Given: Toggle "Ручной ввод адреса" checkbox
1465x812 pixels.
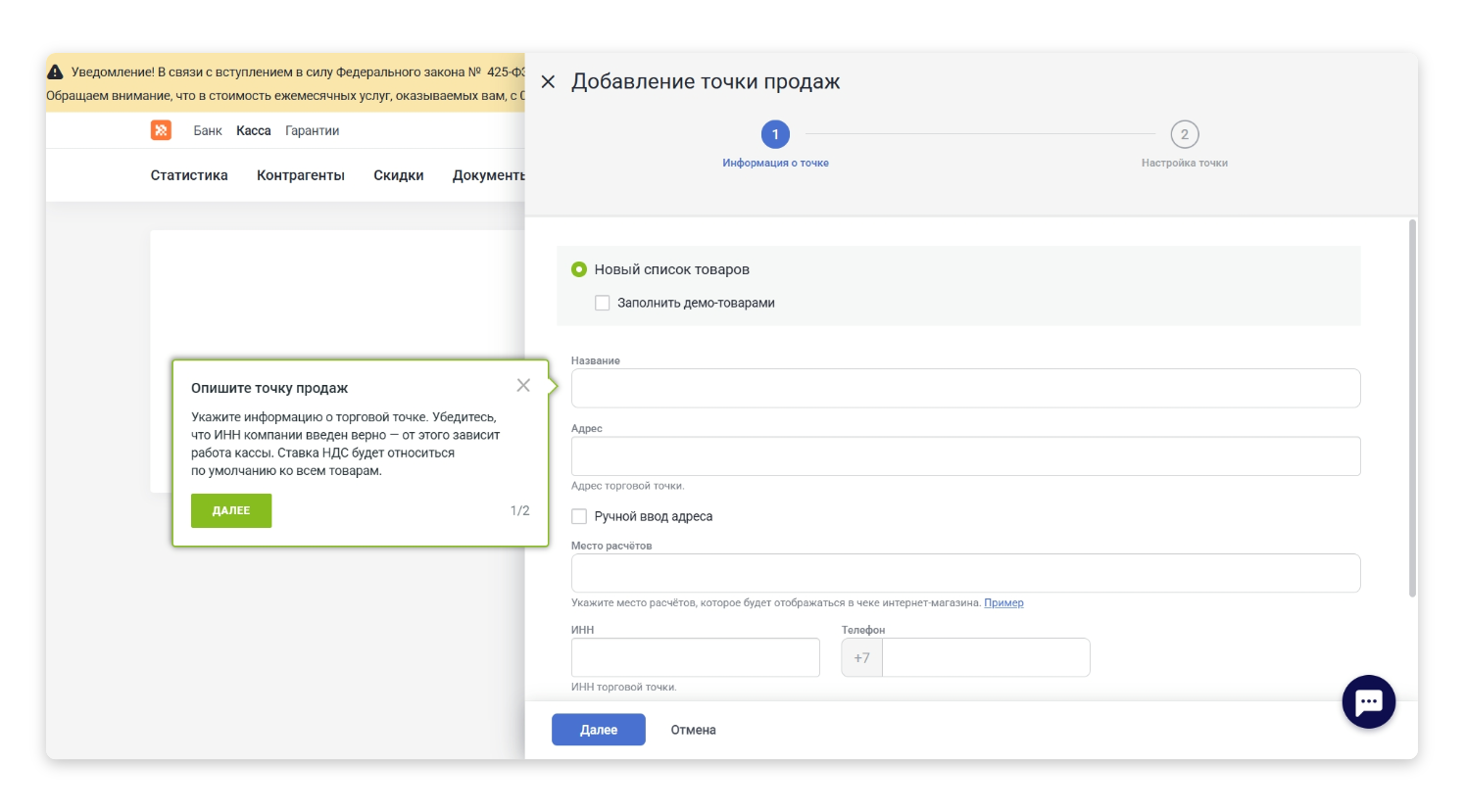Looking at the screenshot, I should tap(579, 516).
